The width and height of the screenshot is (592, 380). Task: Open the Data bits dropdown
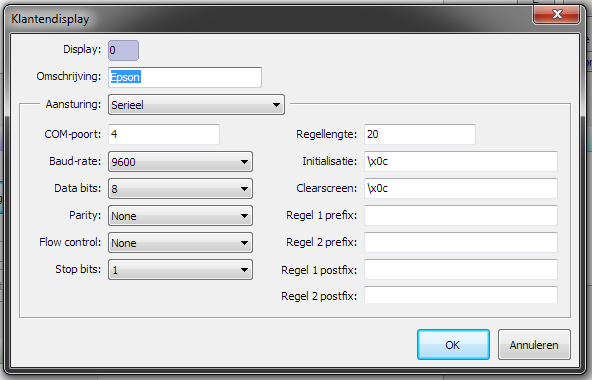pyautogui.click(x=180, y=188)
